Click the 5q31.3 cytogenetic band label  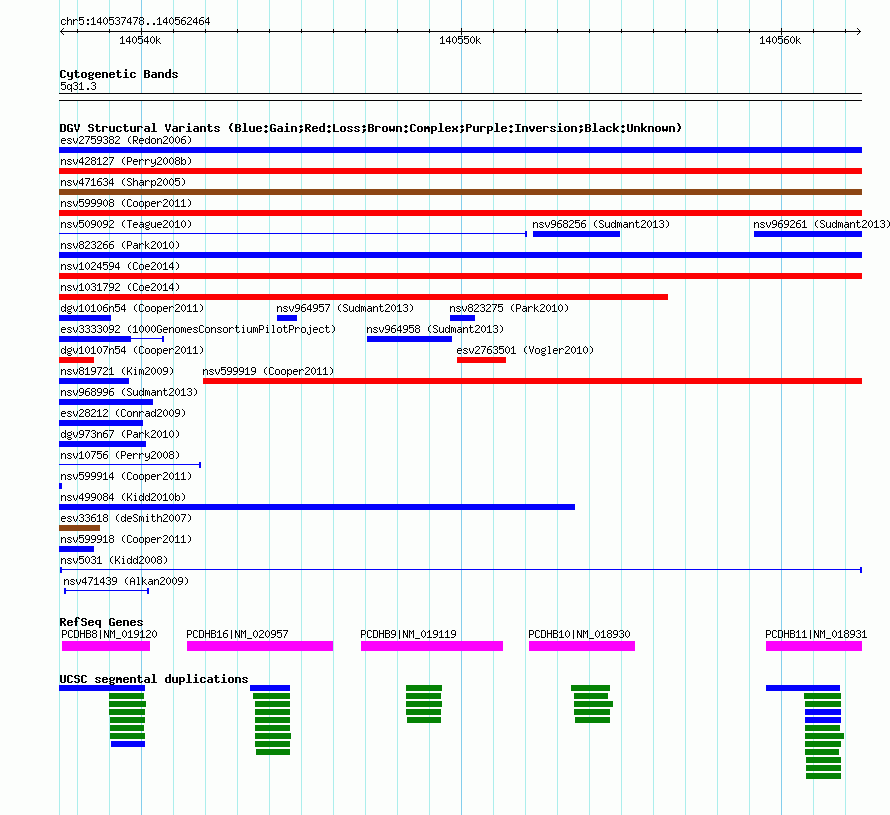pyautogui.click(x=78, y=86)
